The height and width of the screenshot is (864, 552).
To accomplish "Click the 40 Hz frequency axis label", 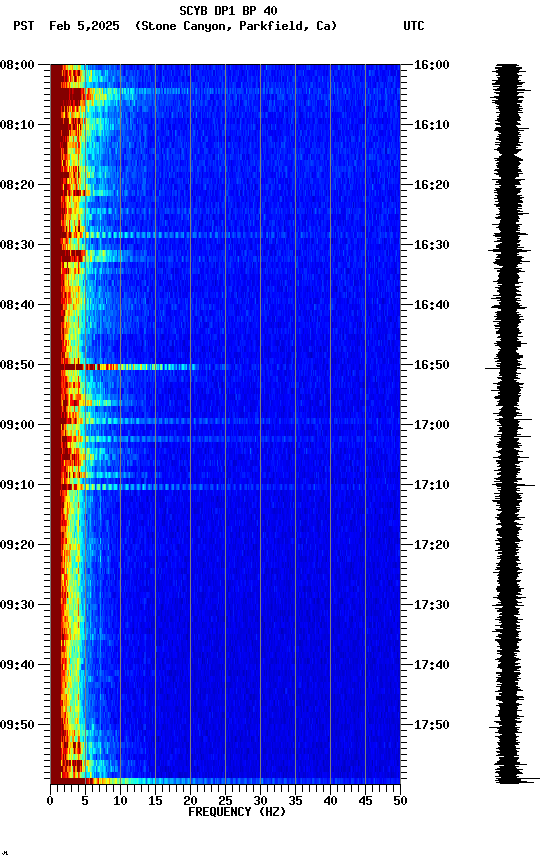I will tap(330, 801).
